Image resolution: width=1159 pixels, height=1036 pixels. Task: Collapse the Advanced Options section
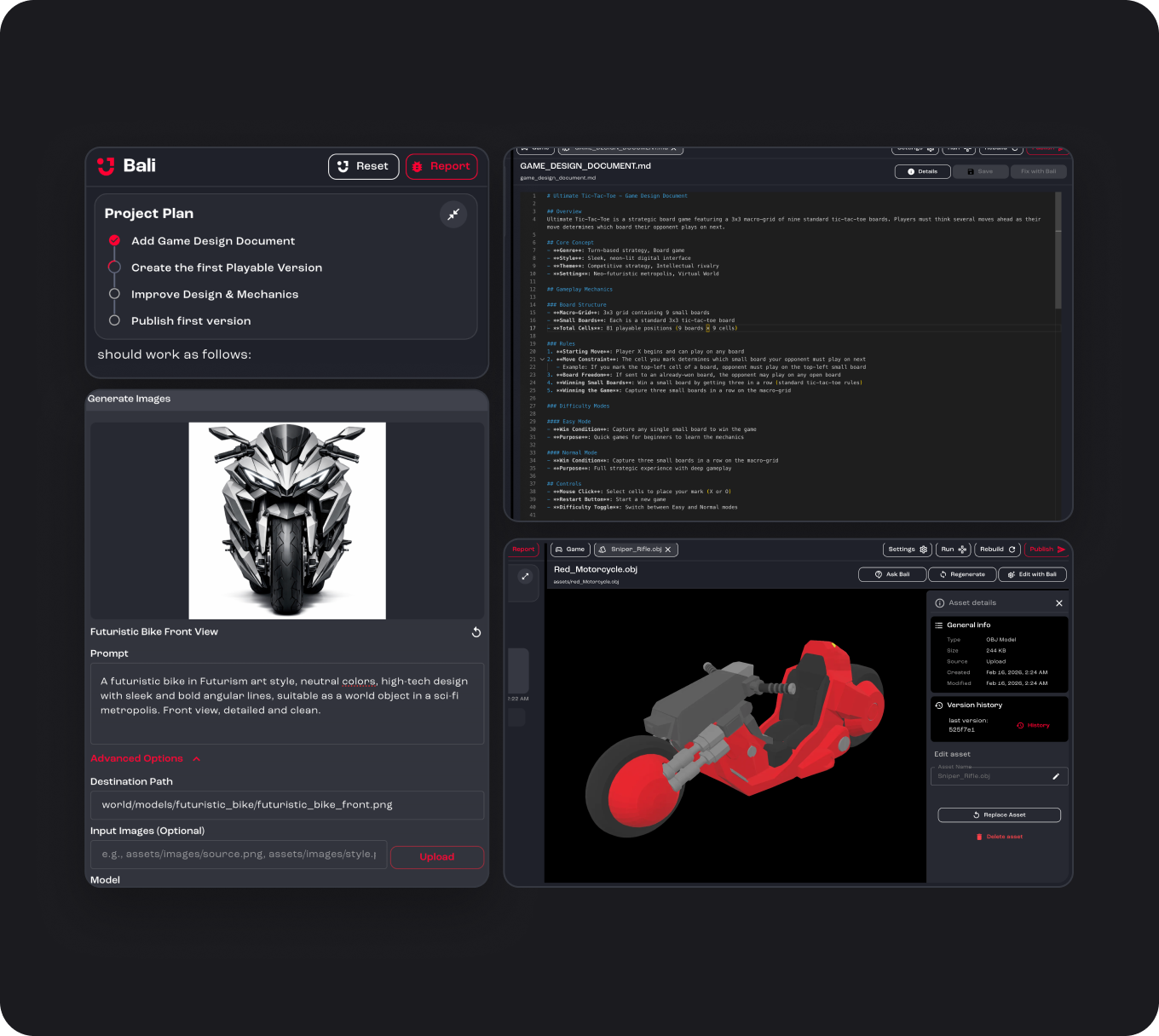point(195,758)
